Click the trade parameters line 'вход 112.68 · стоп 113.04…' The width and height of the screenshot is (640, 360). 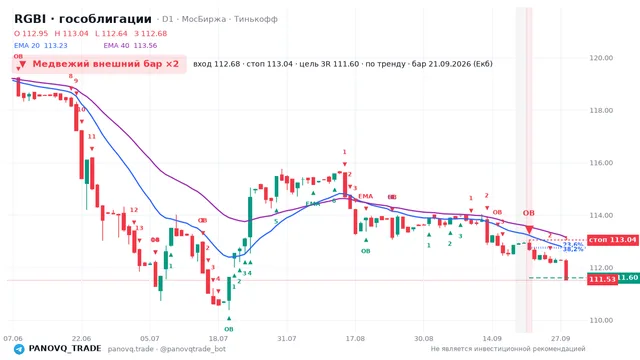coord(343,64)
